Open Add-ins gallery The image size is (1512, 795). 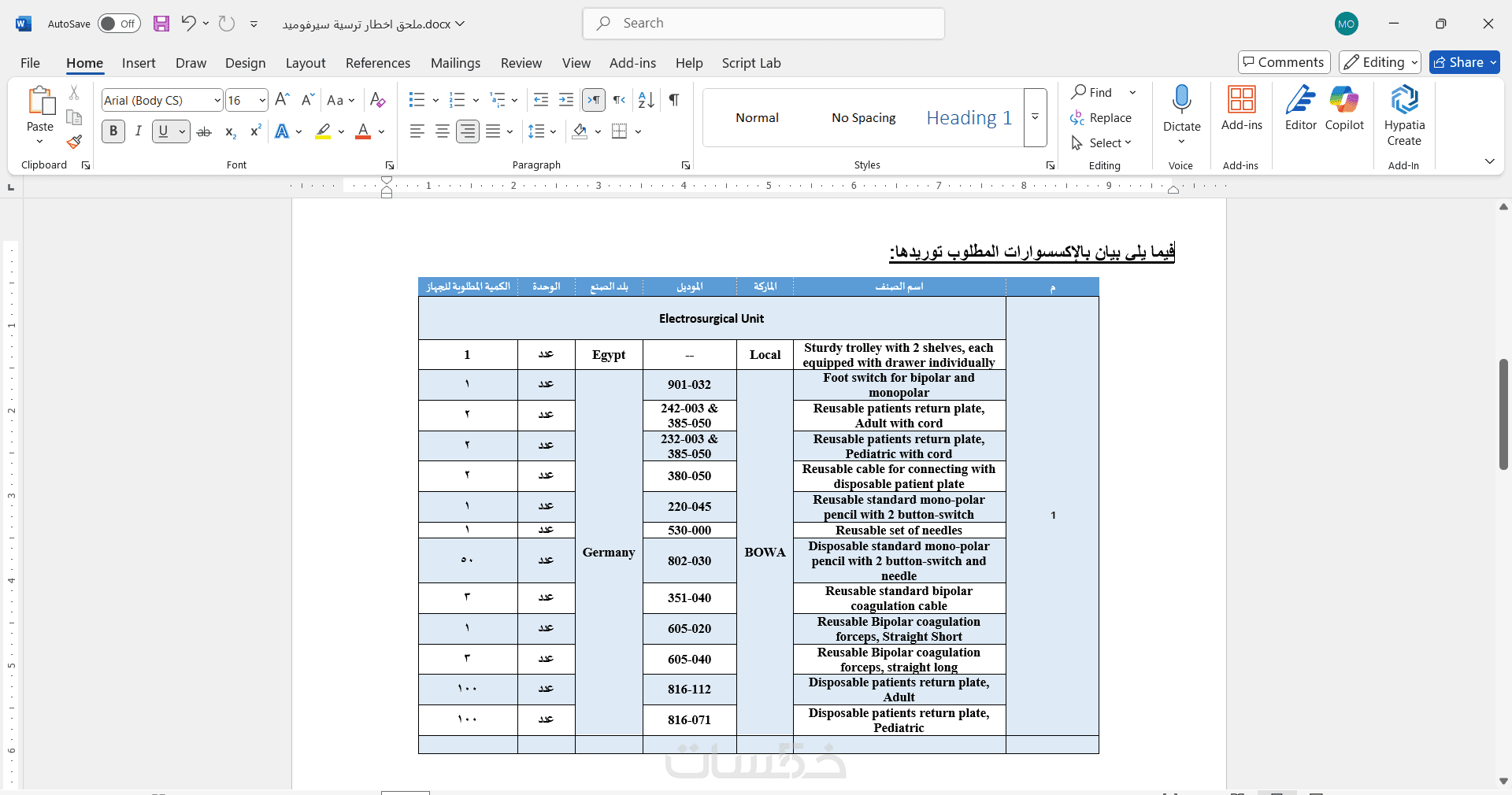click(1242, 108)
